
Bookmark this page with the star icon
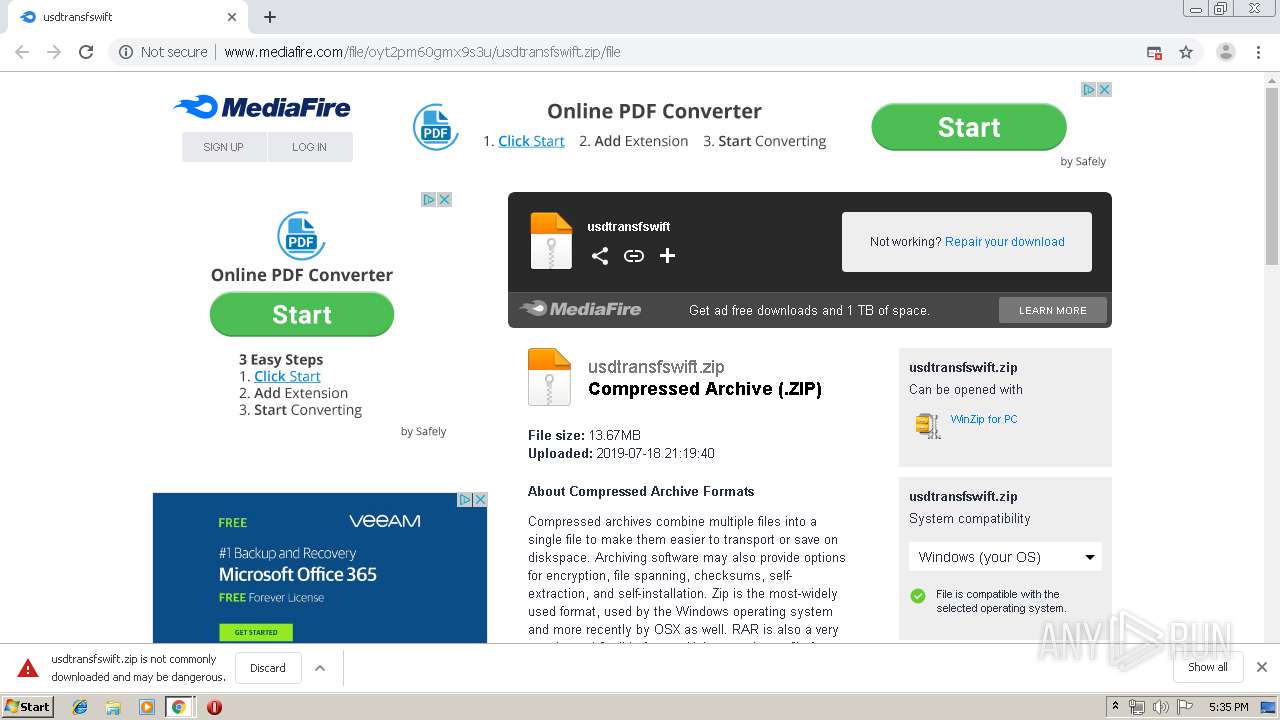click(1186, 52)
